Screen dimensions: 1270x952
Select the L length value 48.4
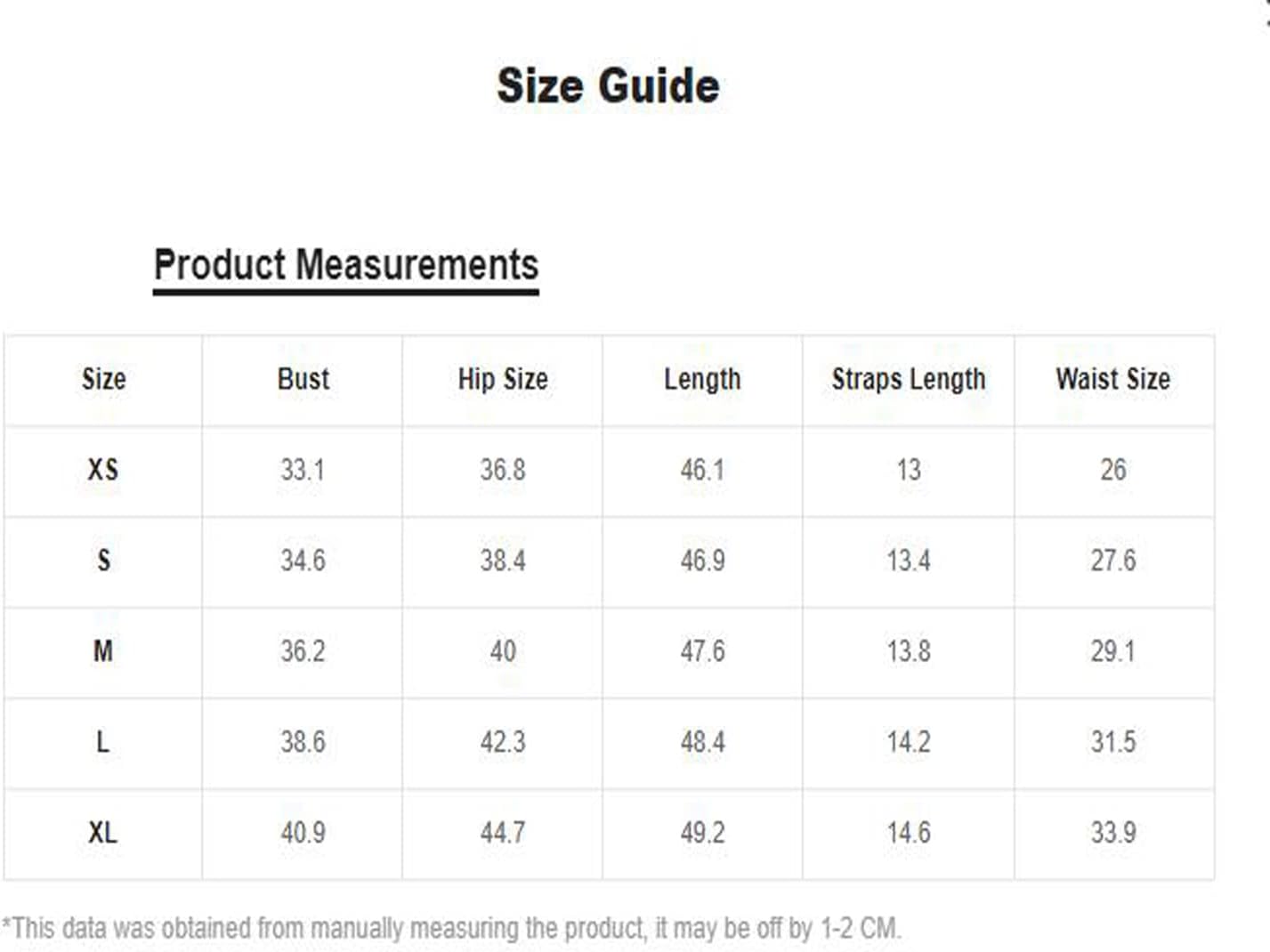702,742
